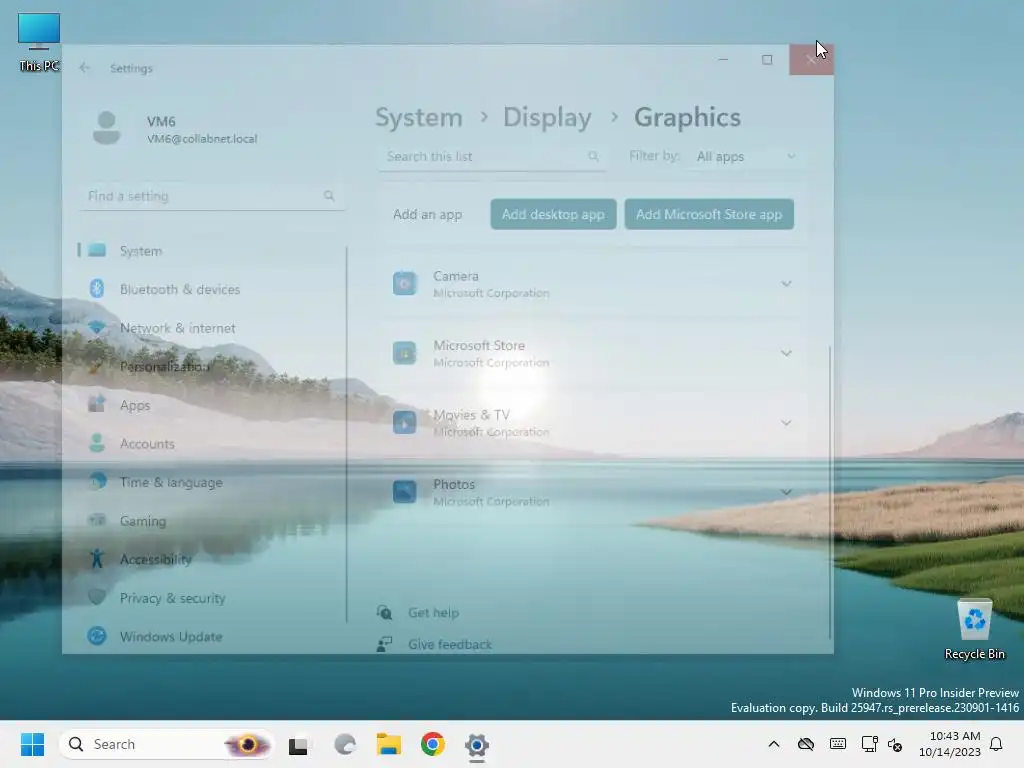Click the Find a setting field
This screenshot has width=1024, height=768.
coord(212,196)
